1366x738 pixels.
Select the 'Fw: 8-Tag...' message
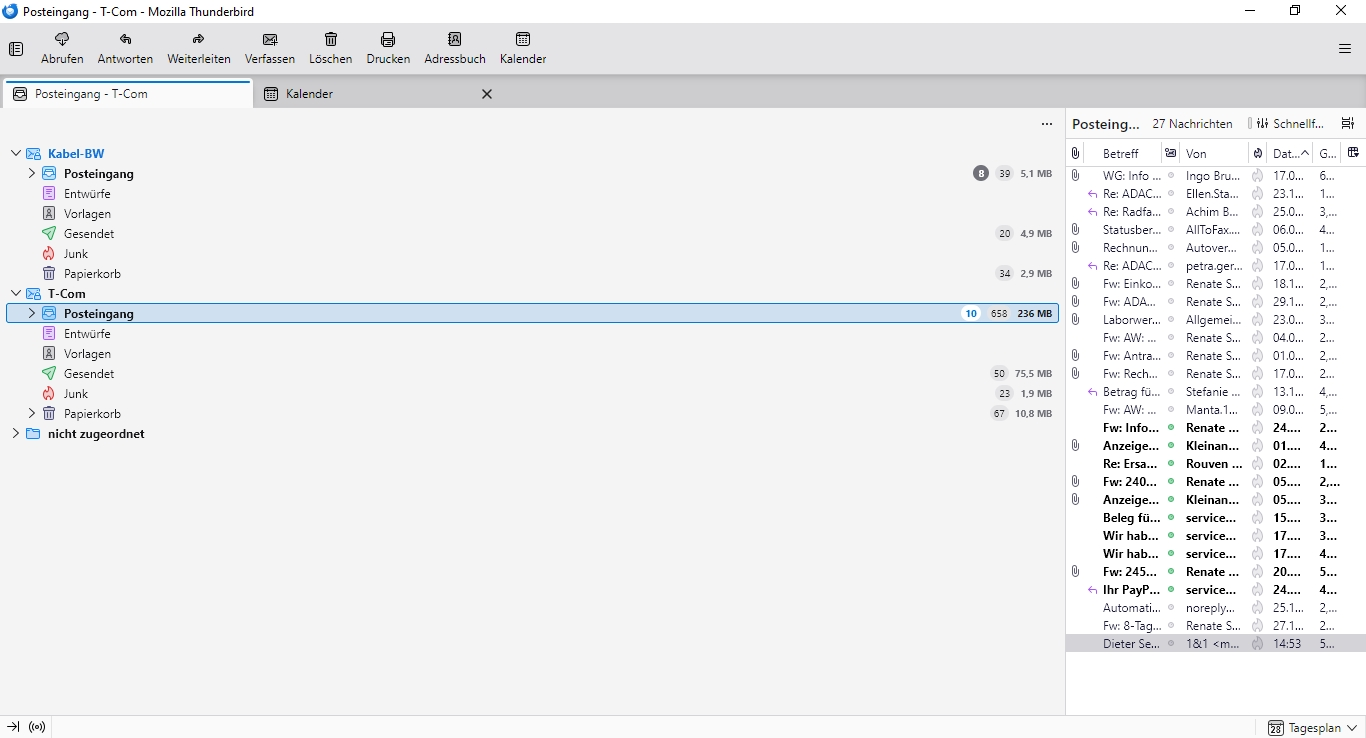coord(1215,626)
